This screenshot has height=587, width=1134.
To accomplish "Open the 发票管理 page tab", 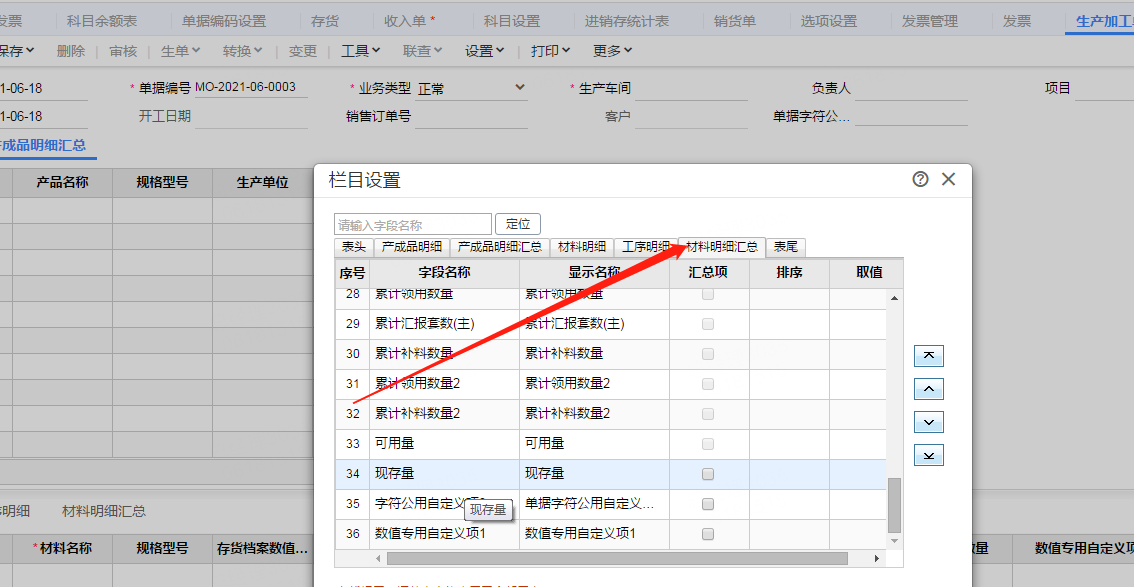I will tap(929, 22).
